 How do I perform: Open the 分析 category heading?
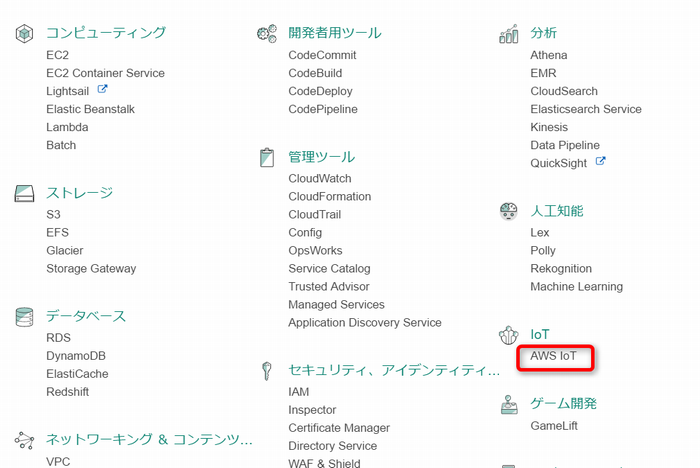coord(543,33)
